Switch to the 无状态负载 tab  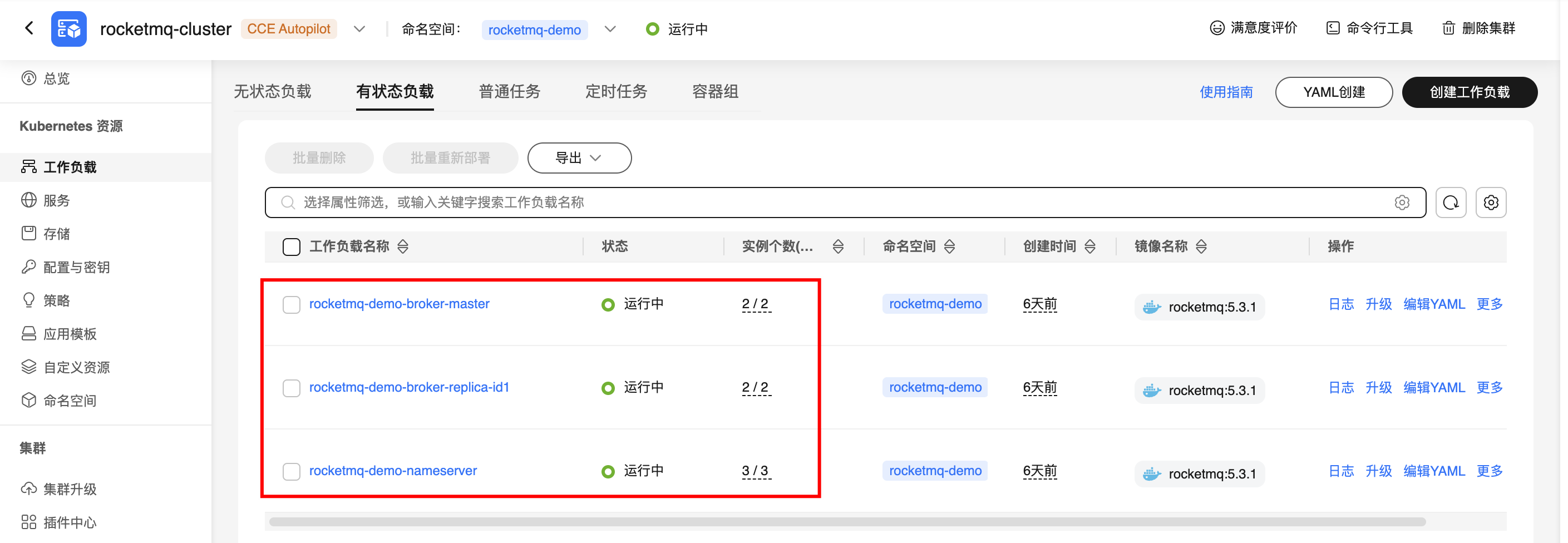272,92
